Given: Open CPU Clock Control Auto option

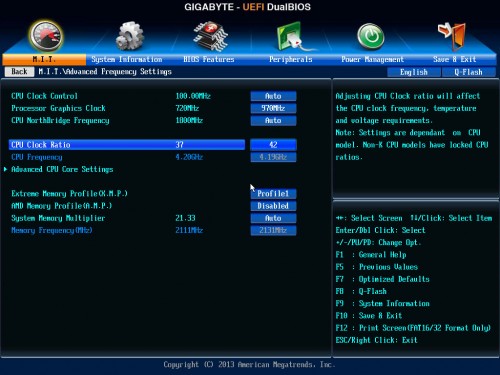Looking at the screenshot, I should tap(273, 96).
